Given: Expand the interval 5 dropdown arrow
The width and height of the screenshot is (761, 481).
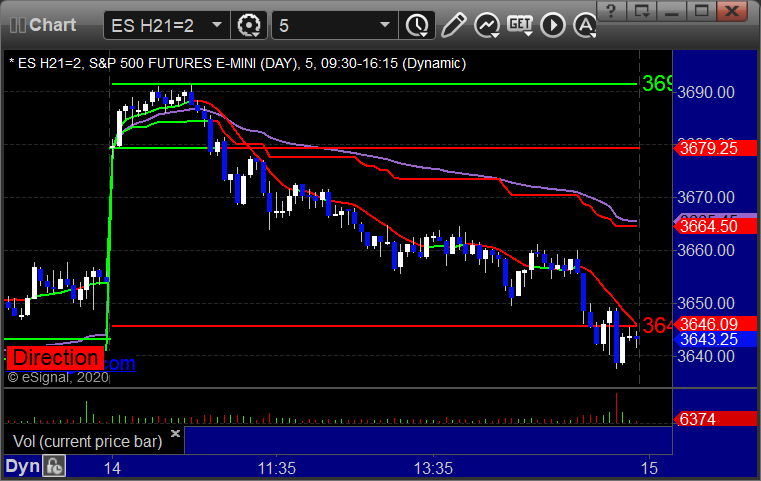Looking at the screenshot, I should 385,25.
